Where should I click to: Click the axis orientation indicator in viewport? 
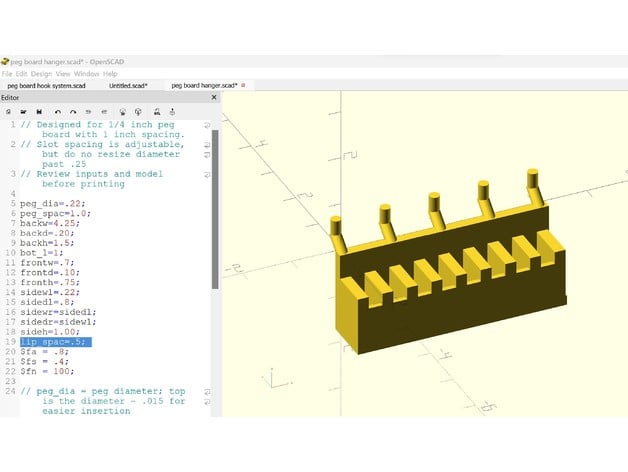(x=276, y=379)
